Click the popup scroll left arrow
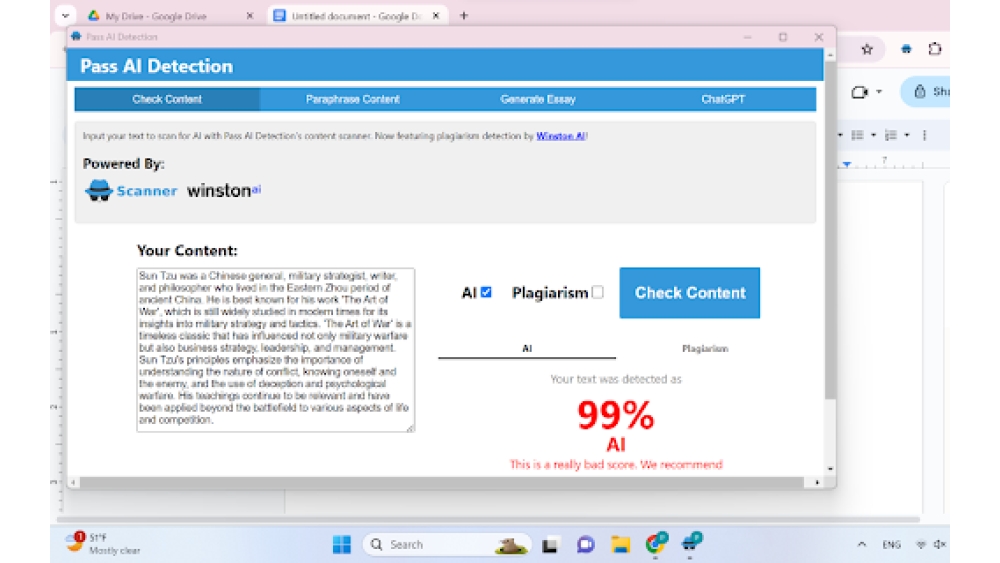The width and height of the screenshot is (1000, 563). [74, 483]
